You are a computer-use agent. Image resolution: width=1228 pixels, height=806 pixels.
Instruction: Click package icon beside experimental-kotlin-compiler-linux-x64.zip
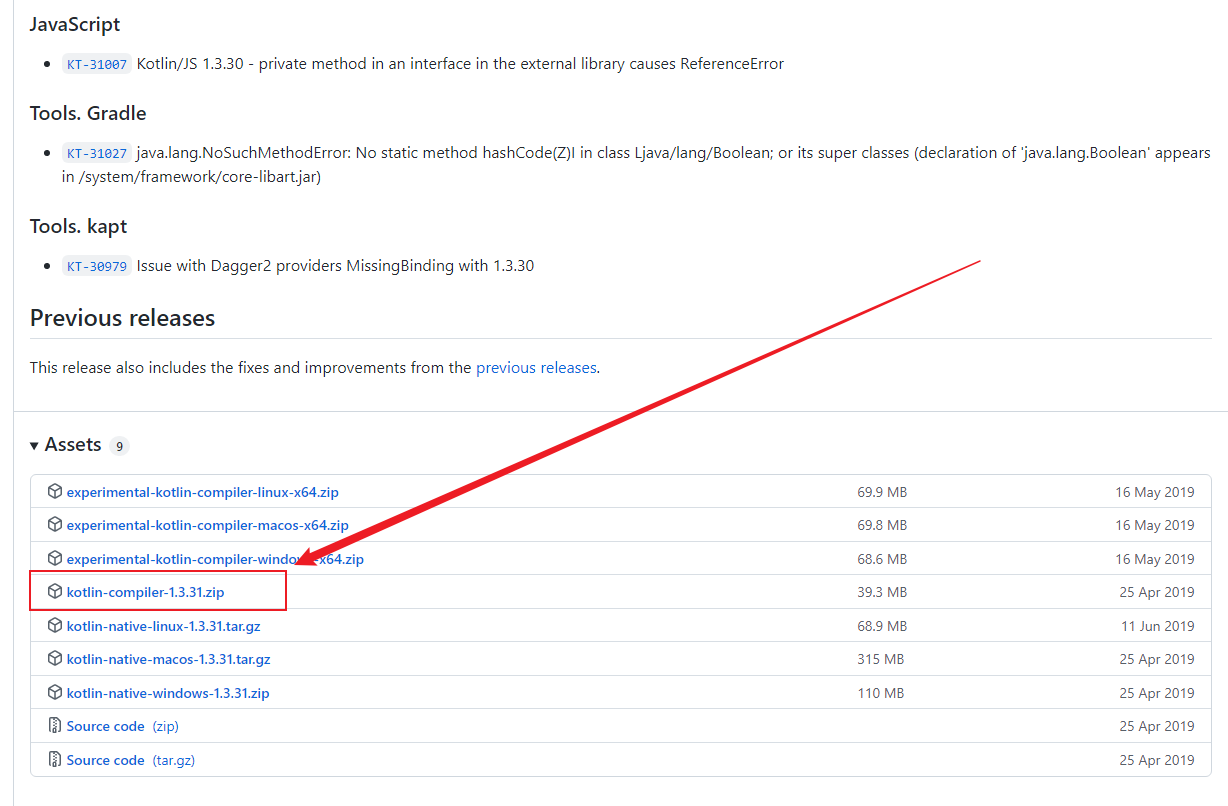pos(55,492)
